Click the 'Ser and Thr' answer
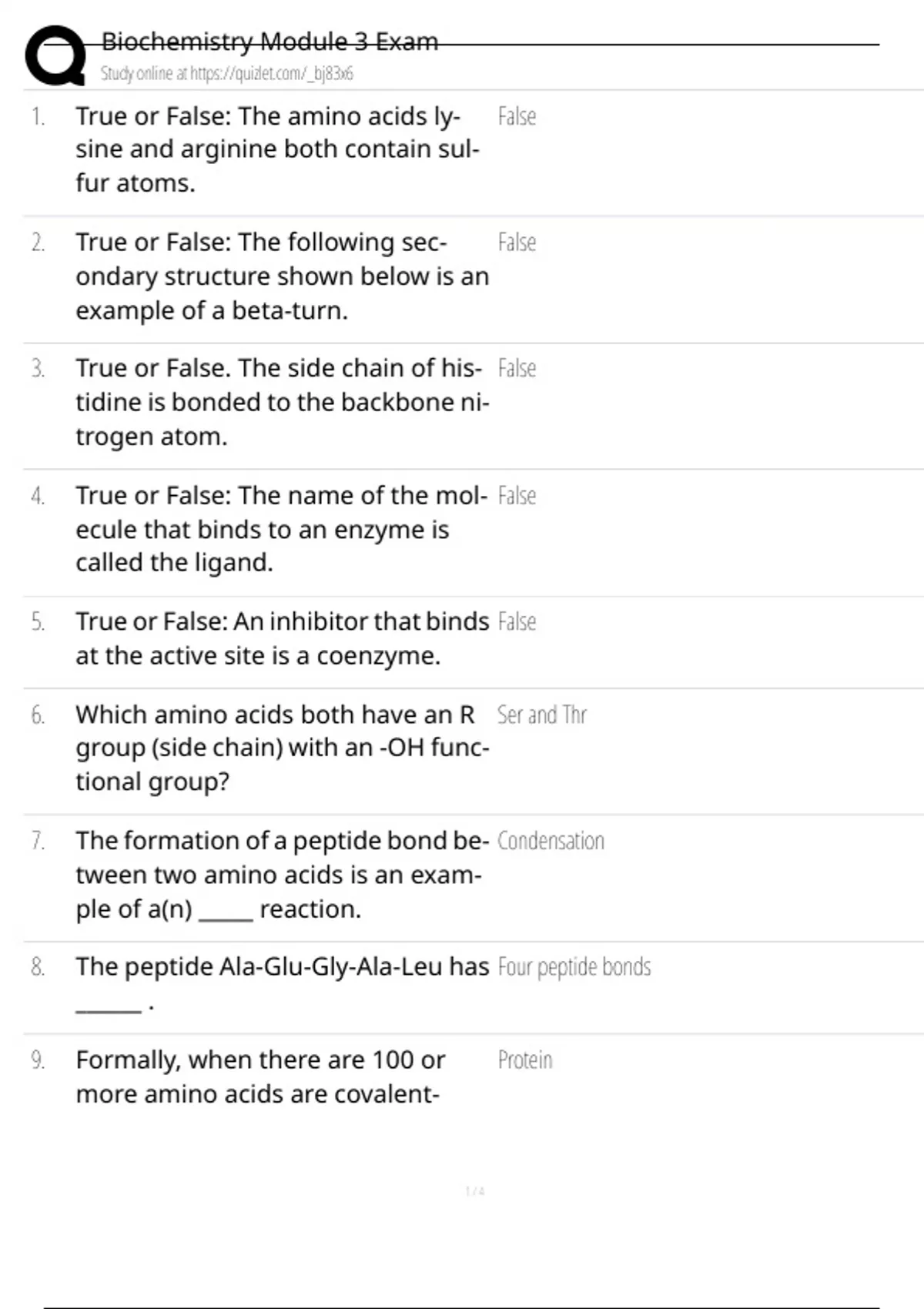This screenshot has height=1309, width=924. (x=541, y=715)
